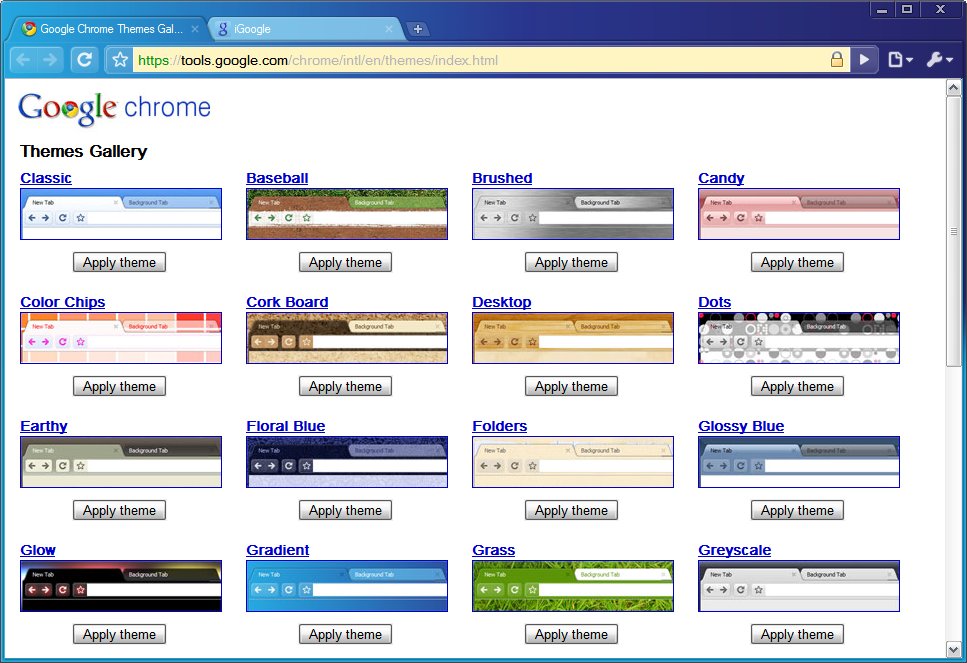Apply the Desktop theme

click(x=571, y=386)
